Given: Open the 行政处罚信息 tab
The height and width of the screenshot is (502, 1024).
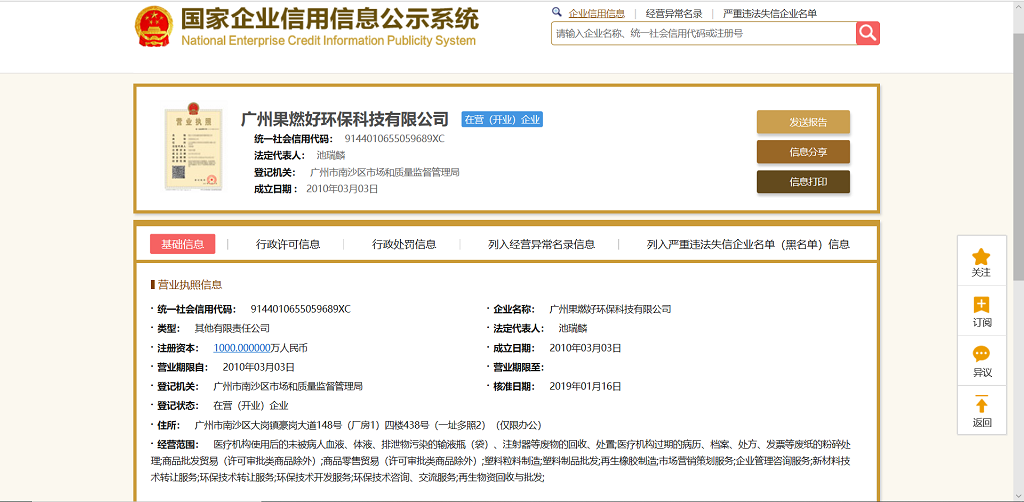Looking at the screenshot, I should 404,244.
